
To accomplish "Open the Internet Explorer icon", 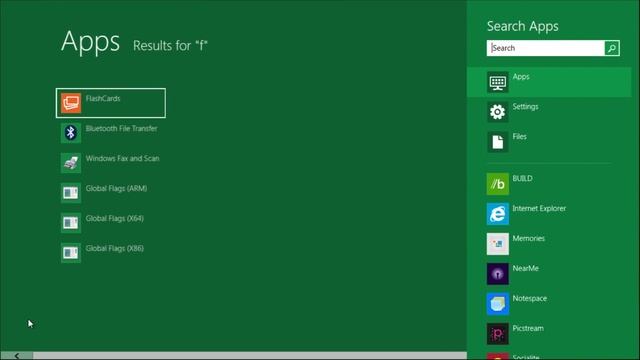I will (498, 214).
